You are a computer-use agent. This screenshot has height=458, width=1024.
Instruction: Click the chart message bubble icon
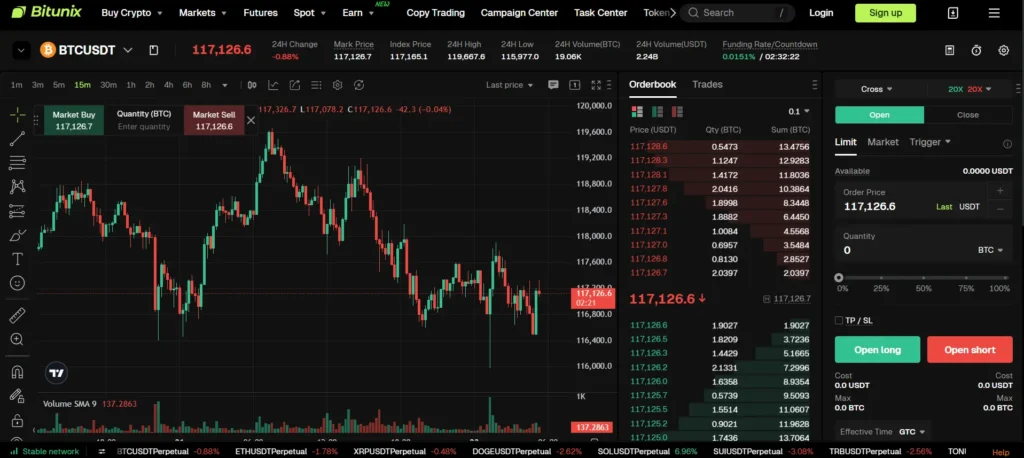tap(553, 85)
